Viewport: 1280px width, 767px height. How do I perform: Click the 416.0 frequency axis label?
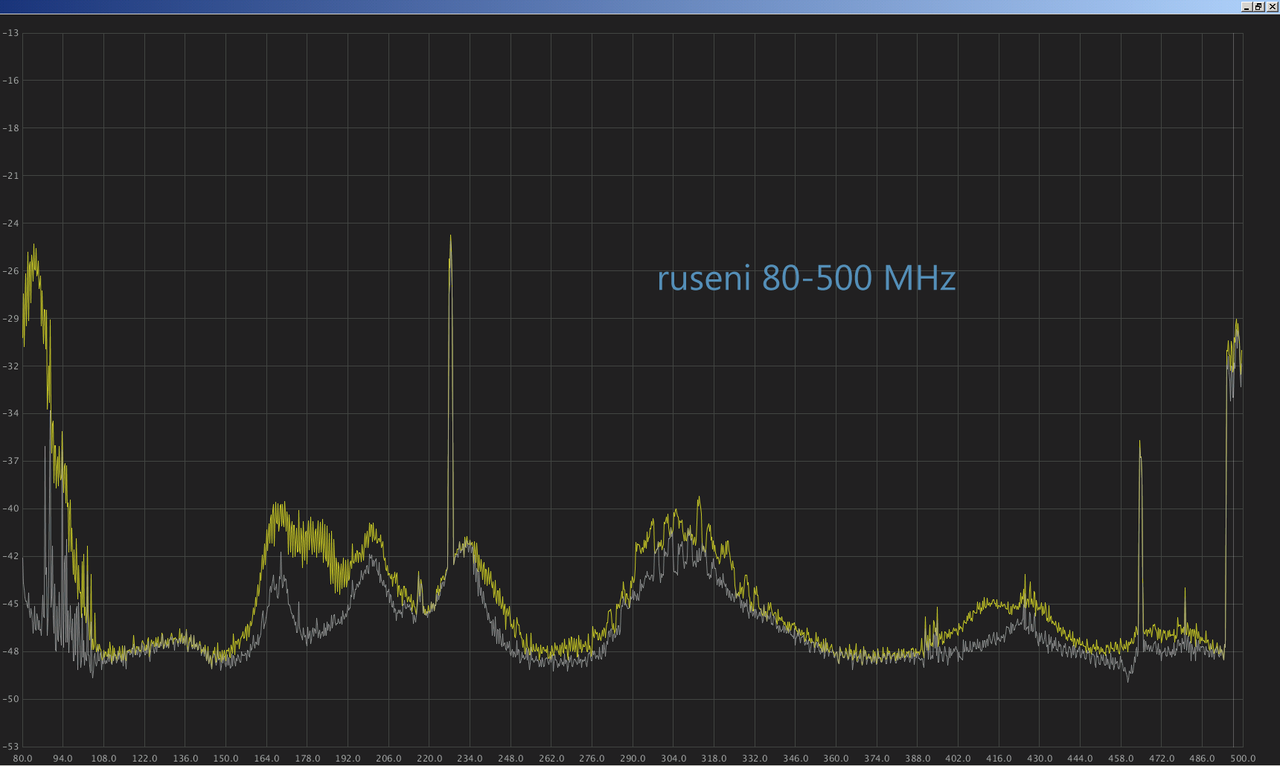[x=999, y=758]
